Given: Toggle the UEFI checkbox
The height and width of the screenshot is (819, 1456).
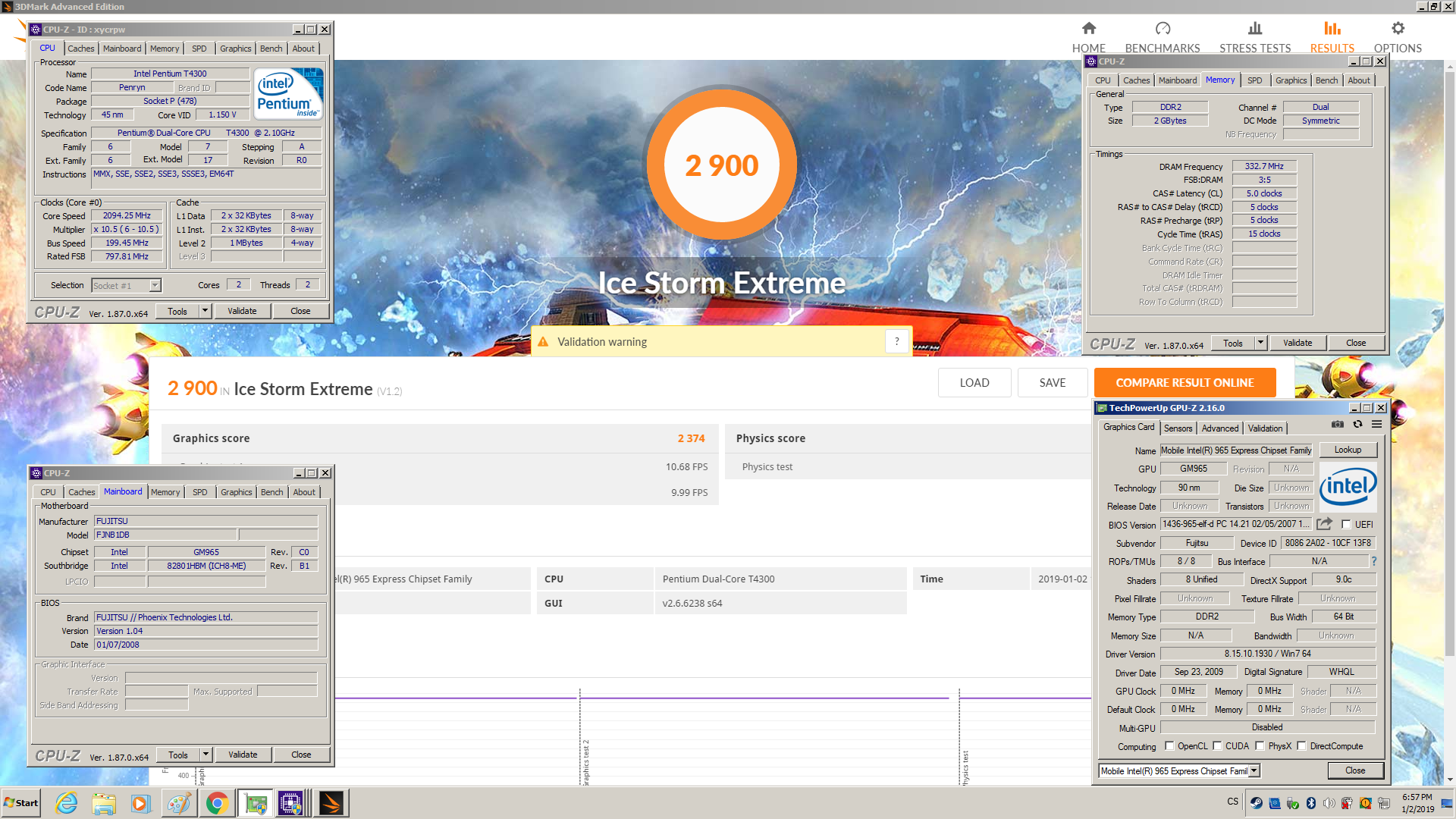Looking at the screenshot, I should click(1346, 524).
